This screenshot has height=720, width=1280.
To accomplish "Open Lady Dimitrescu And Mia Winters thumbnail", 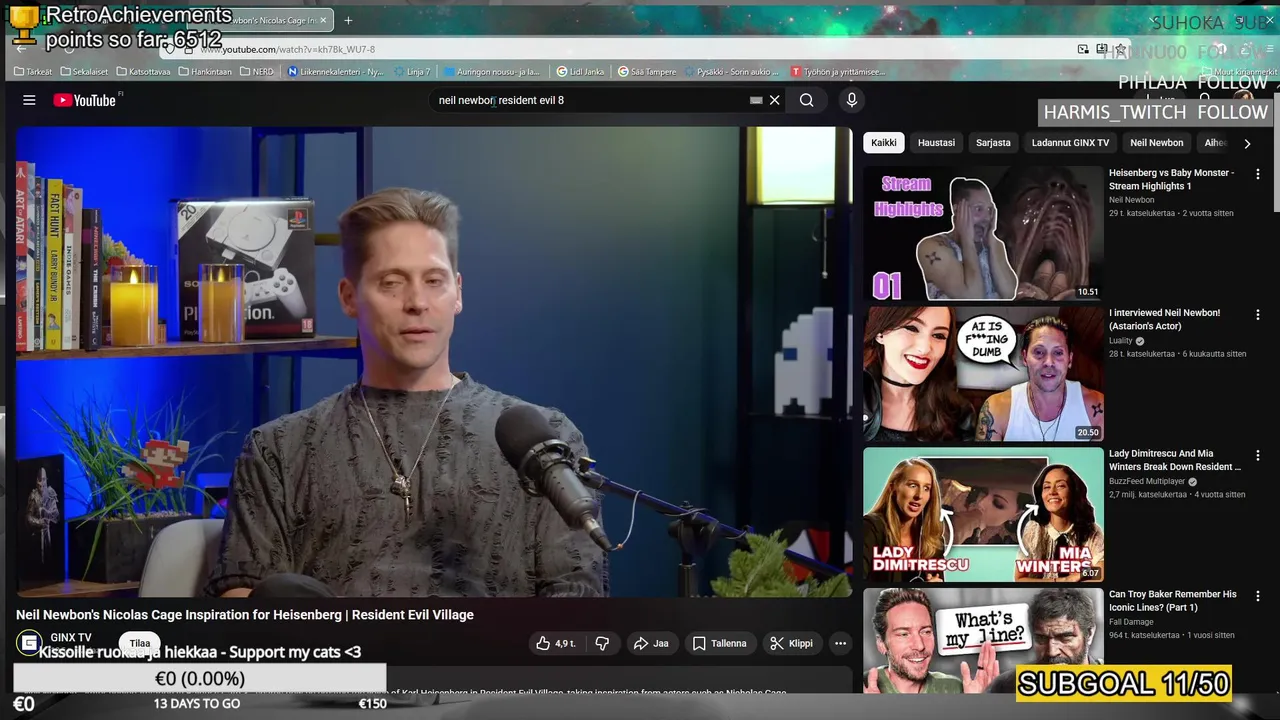I will 983,514.
